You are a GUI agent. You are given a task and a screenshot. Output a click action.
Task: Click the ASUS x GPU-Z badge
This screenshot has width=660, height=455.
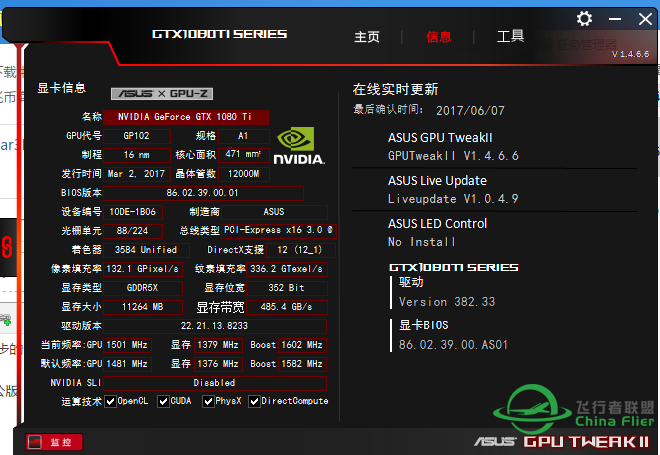[162, 93]
